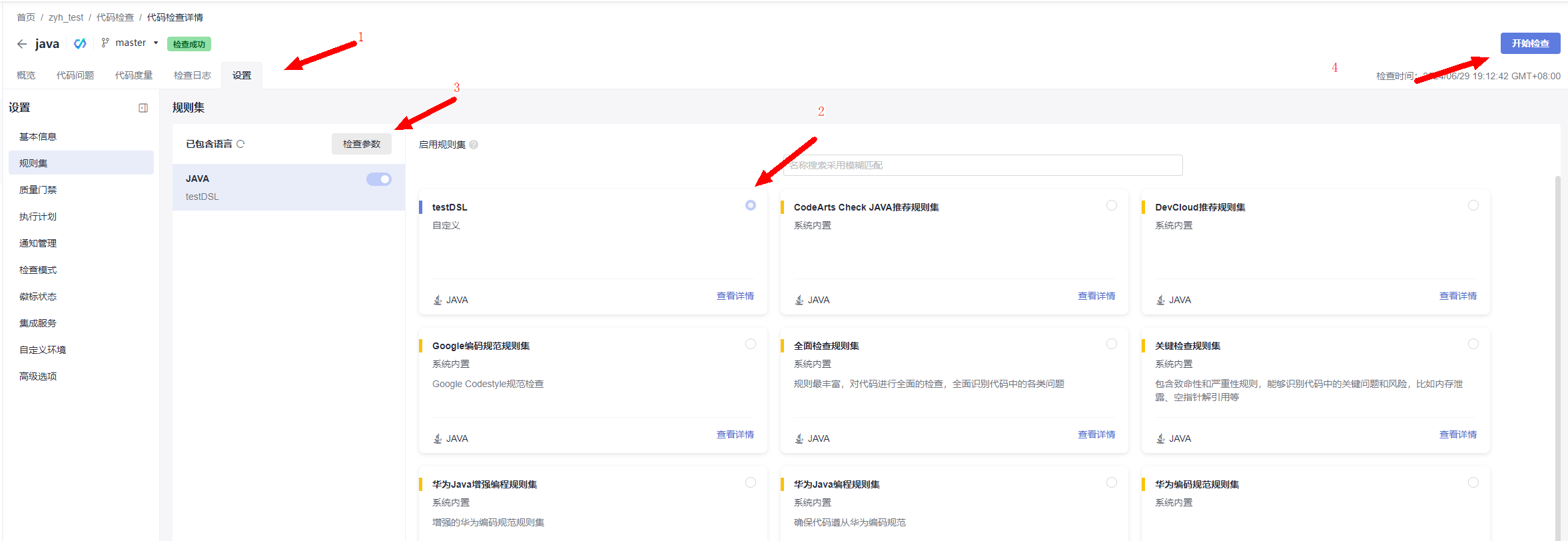Viewport: 1568px width, 541px height.
Task: Open zyh_test breadcrumb link
Action: point(66,17)
